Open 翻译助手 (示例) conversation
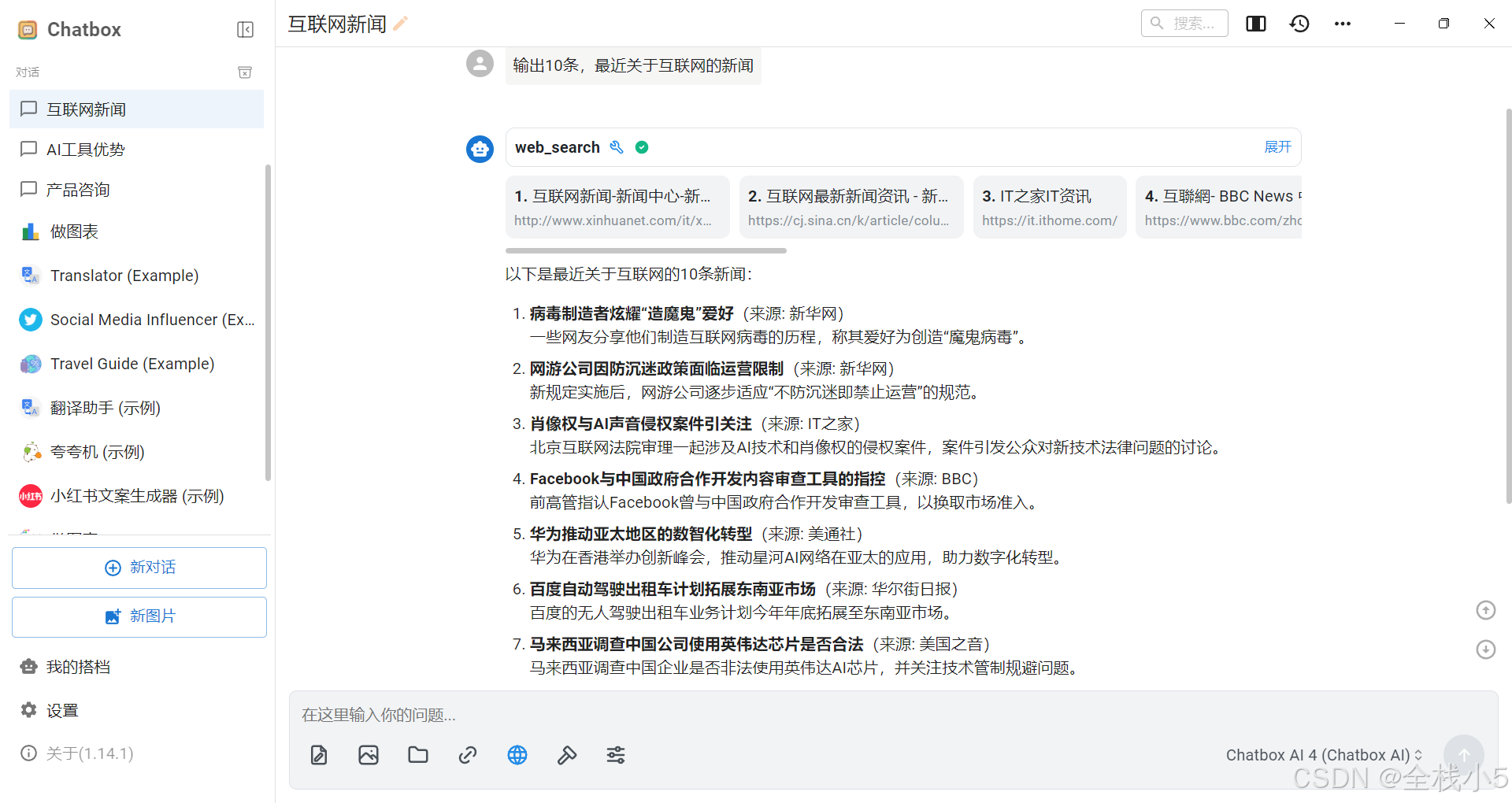This screenshot has height=803, width=1512. coord(136,408)
